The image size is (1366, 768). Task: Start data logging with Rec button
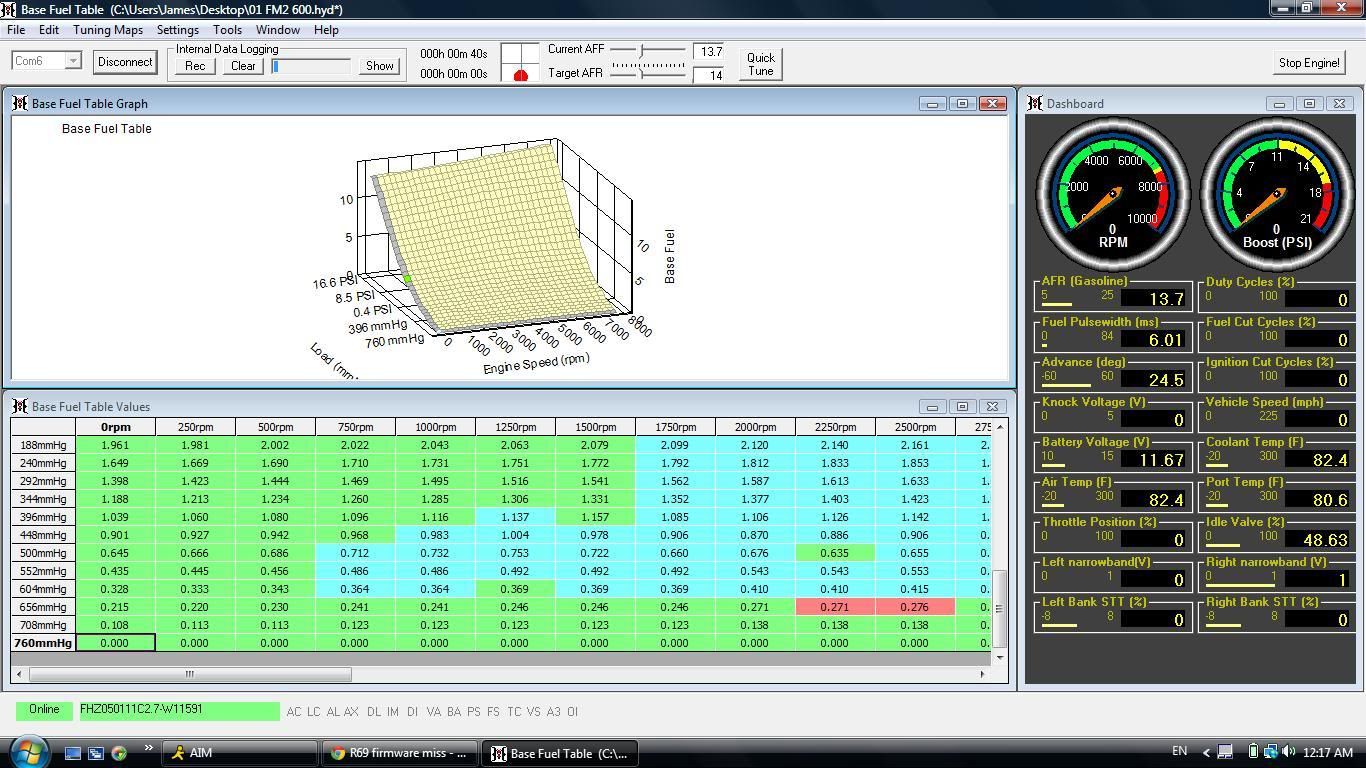[x=195, y=66]
